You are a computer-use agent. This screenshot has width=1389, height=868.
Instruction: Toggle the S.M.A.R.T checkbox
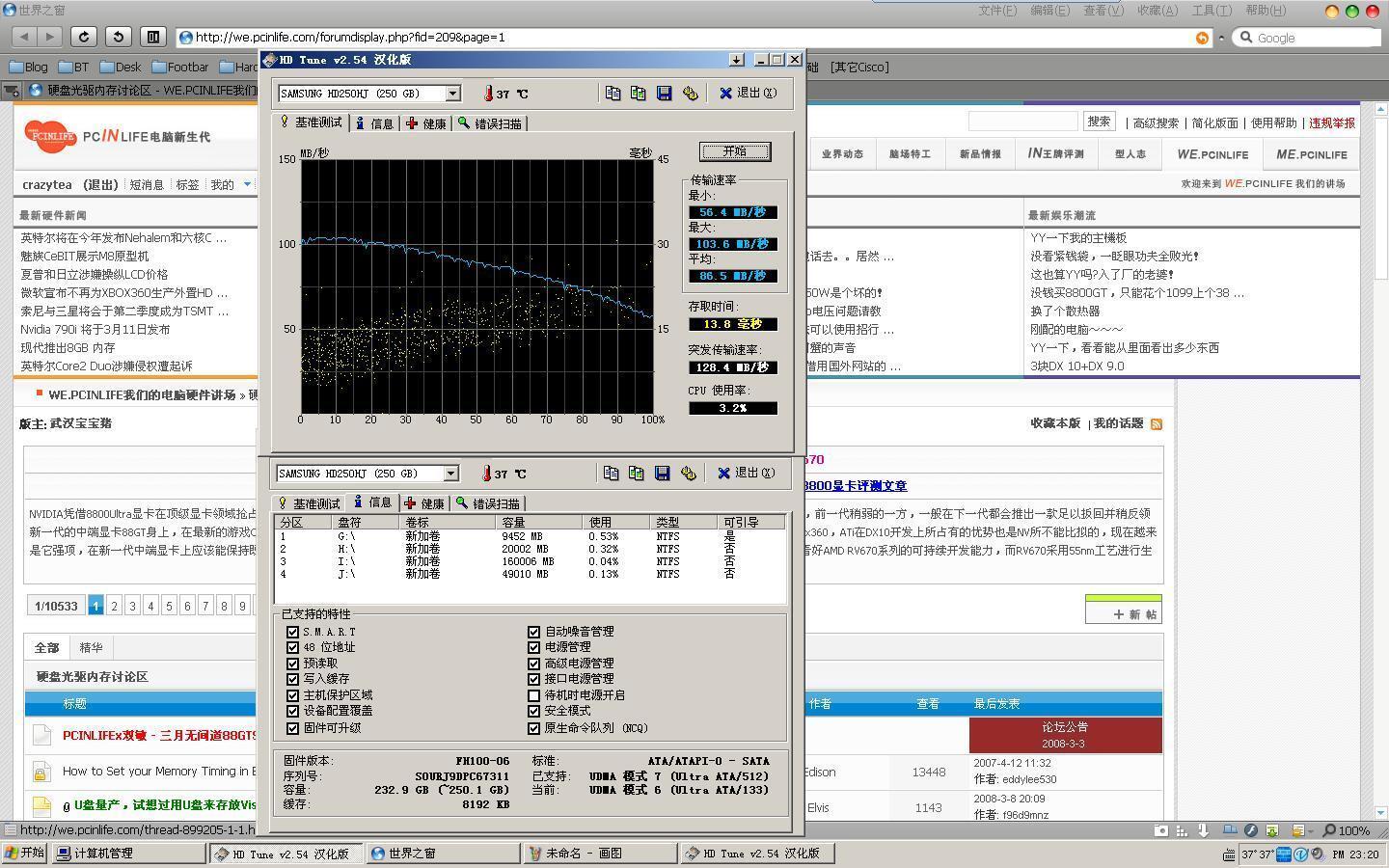point(292,632)
